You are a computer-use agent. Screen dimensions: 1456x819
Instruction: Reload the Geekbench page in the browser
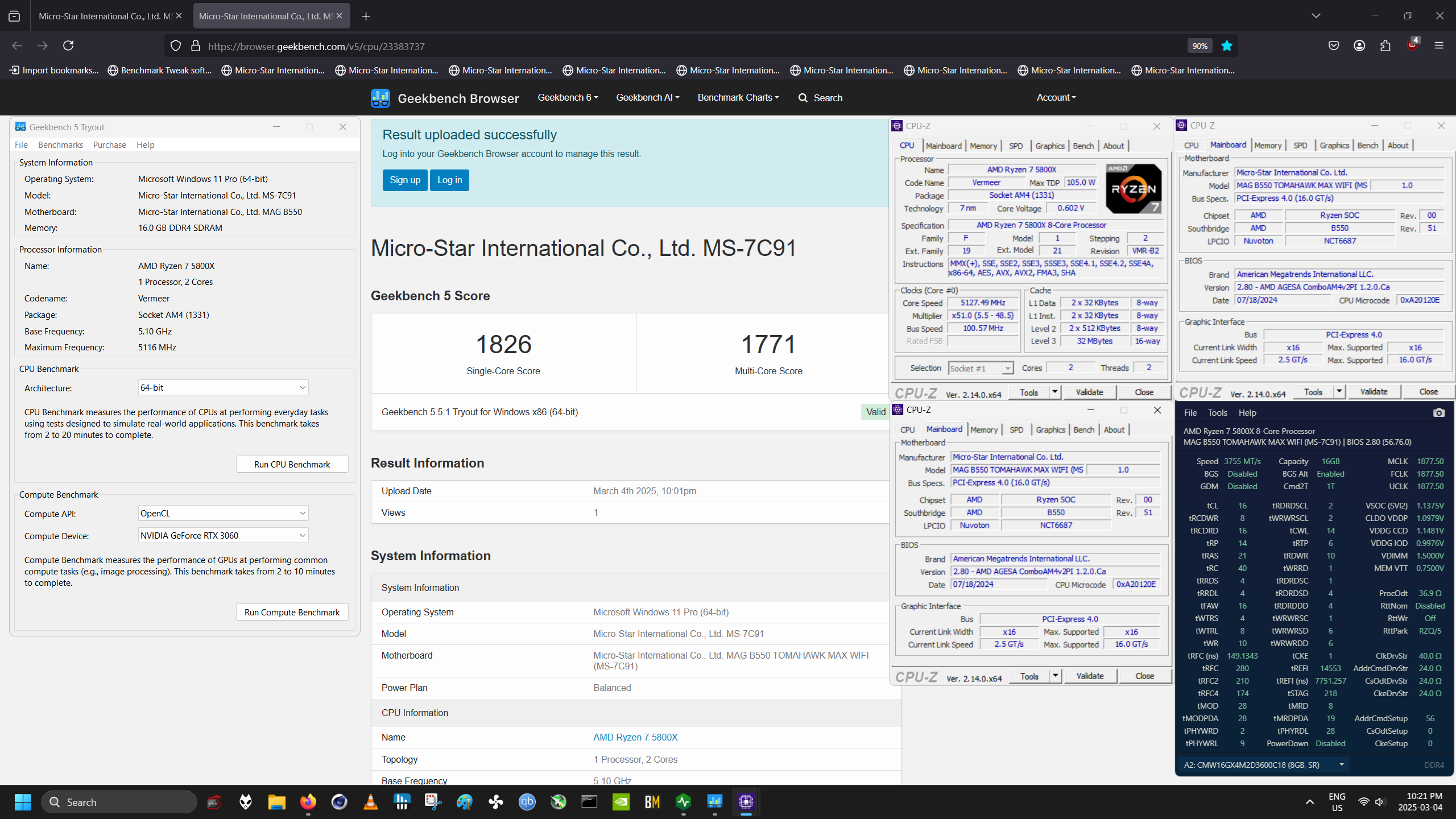68,45
